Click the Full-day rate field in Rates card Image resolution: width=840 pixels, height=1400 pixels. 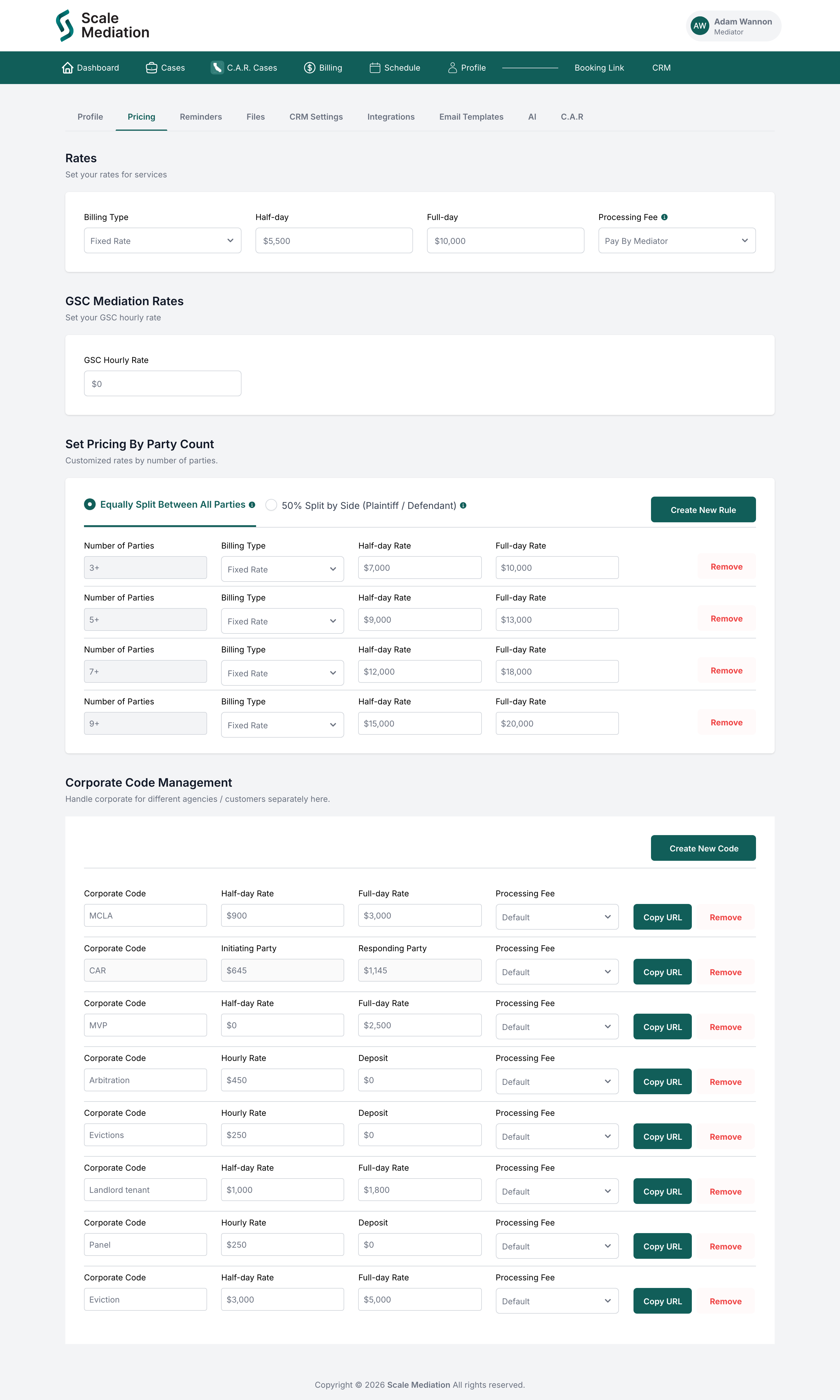click(505, 241)
